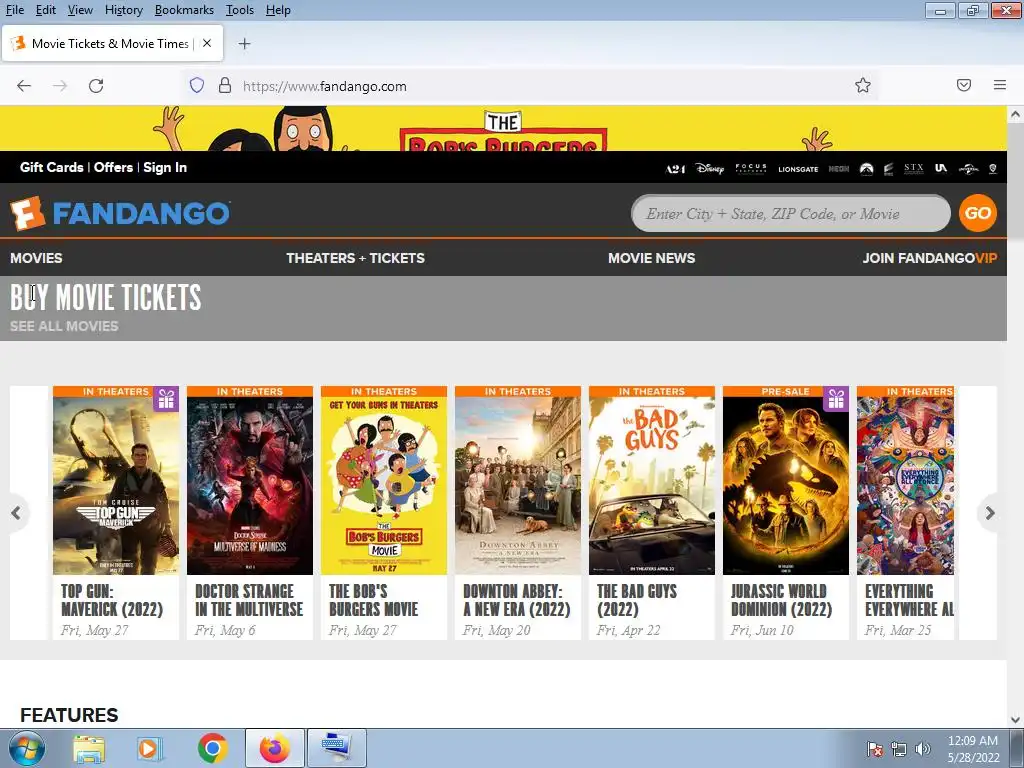
Task: Click the taskbar clock showing 12:09 AM
Action: pyautogui.click(x=973, y=748)
